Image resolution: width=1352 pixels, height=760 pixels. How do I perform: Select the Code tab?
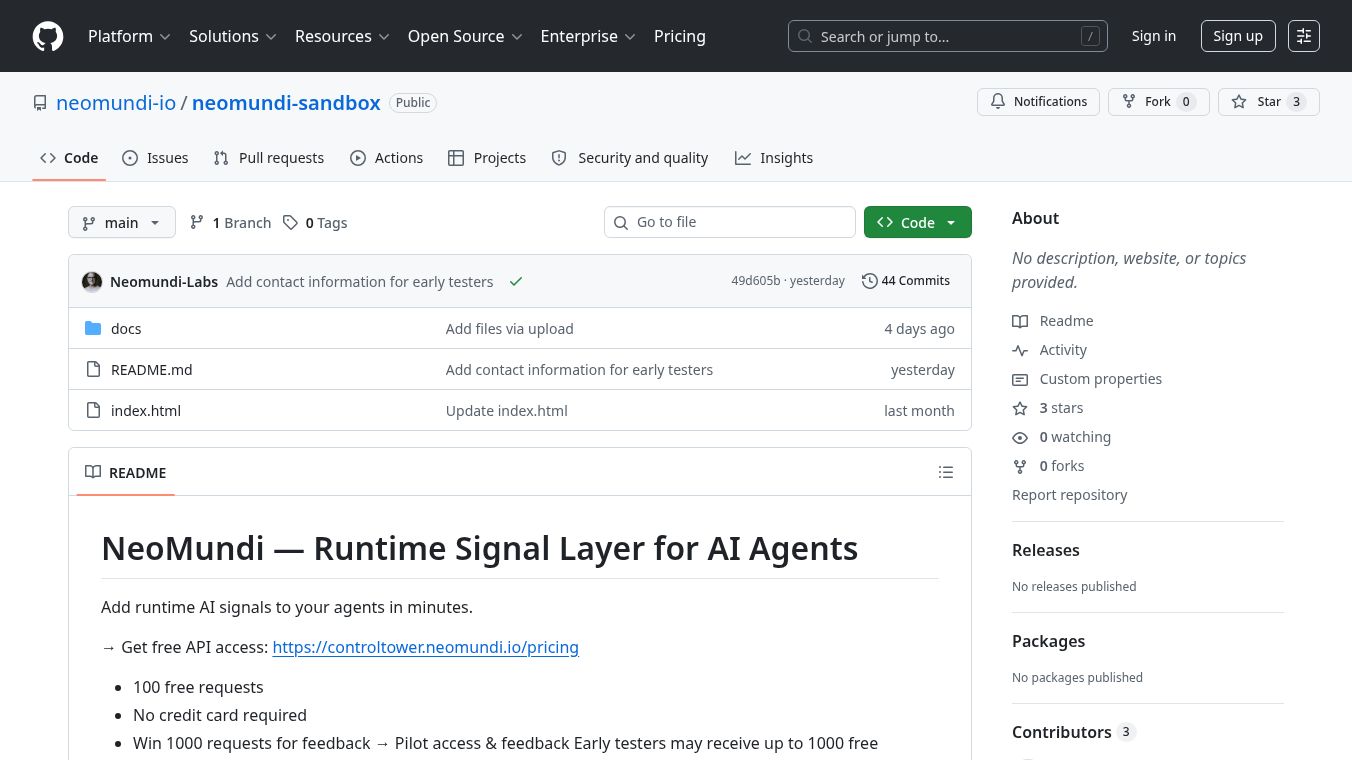[x=69, y=158]
